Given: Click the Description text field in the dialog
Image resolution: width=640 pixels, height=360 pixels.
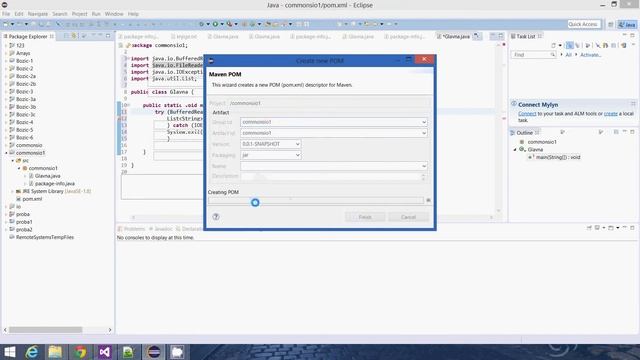Looking at the screenshot, I should pyautogui.click(x=331, y=176).
